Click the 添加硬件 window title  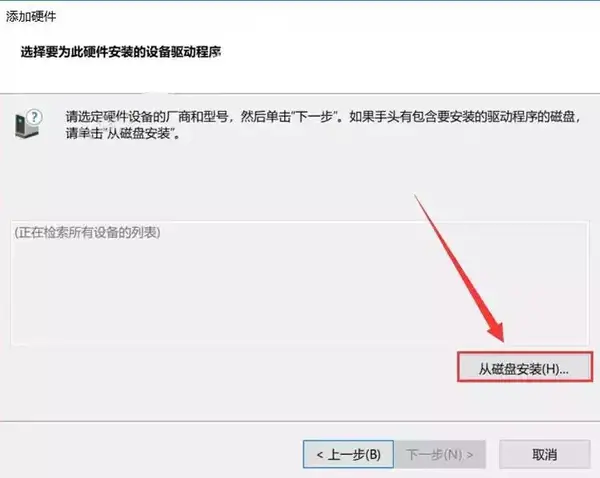[31, 16]
